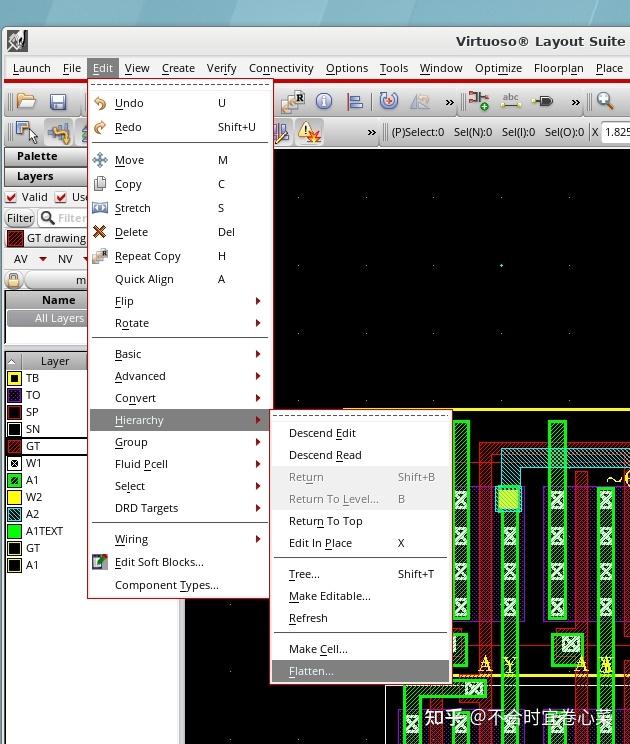Select the yellow TB layer swatch

coord(14,378)
